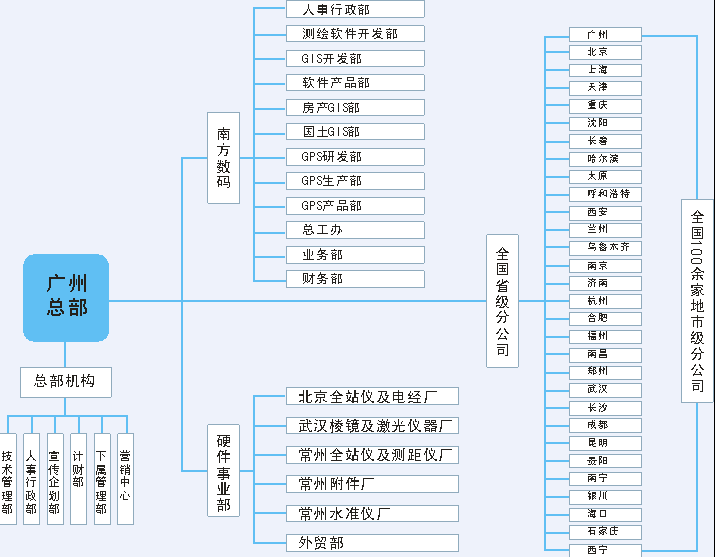This screenshot has width=715, height=557.
Task: Click the 北京全站仪及电经厂 box
Action: tap(371, 396)
